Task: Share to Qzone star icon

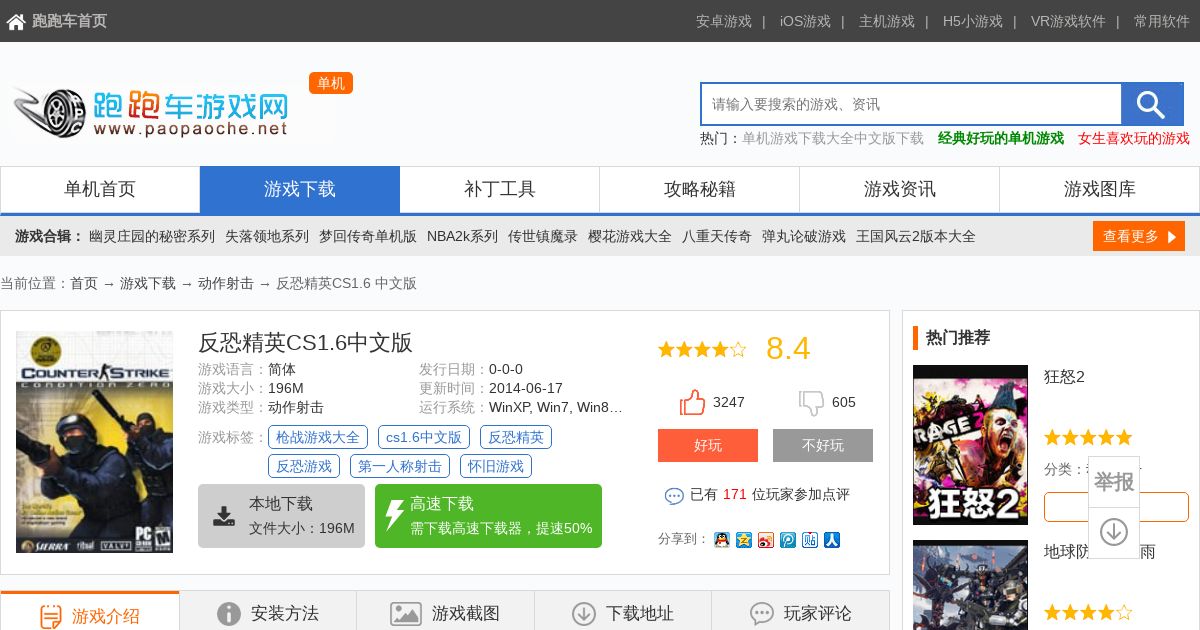Action: (743, 540)
